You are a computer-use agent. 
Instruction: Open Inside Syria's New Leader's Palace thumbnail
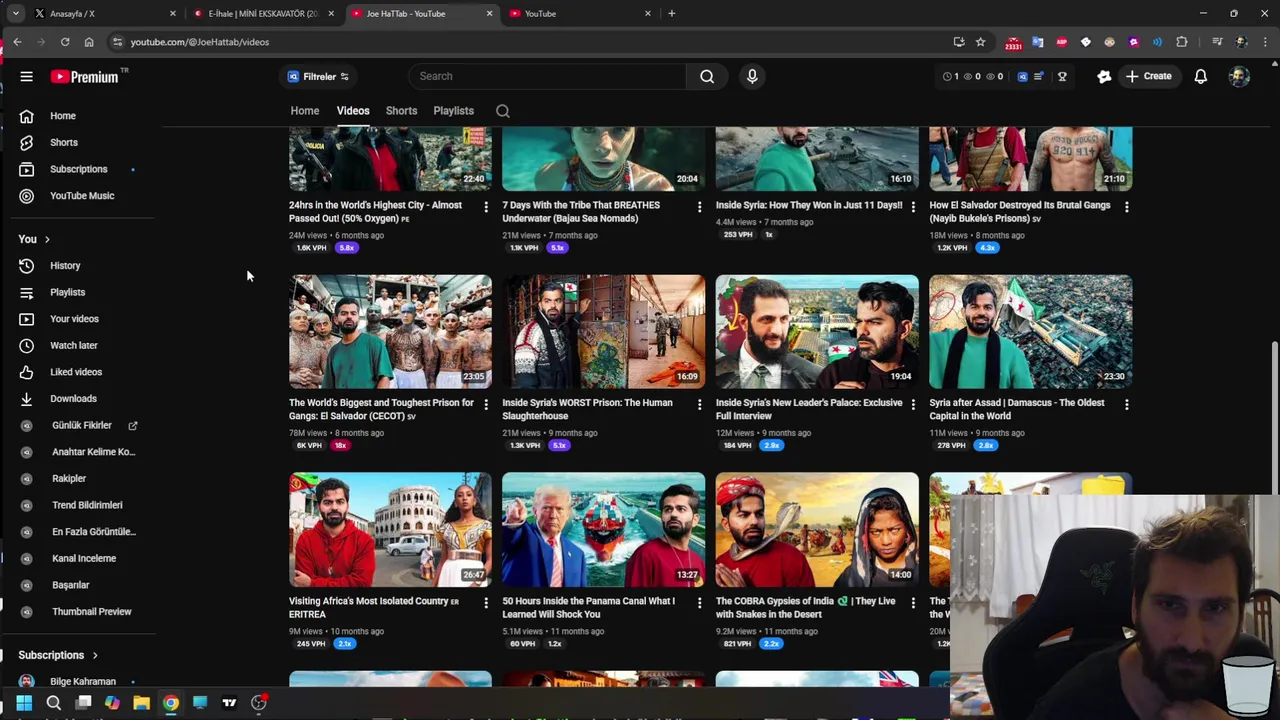817,331
